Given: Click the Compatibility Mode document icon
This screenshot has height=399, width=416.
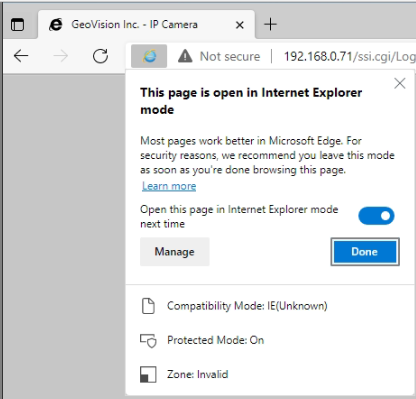Looking at the screenshot, I should [x=148, y=306].
